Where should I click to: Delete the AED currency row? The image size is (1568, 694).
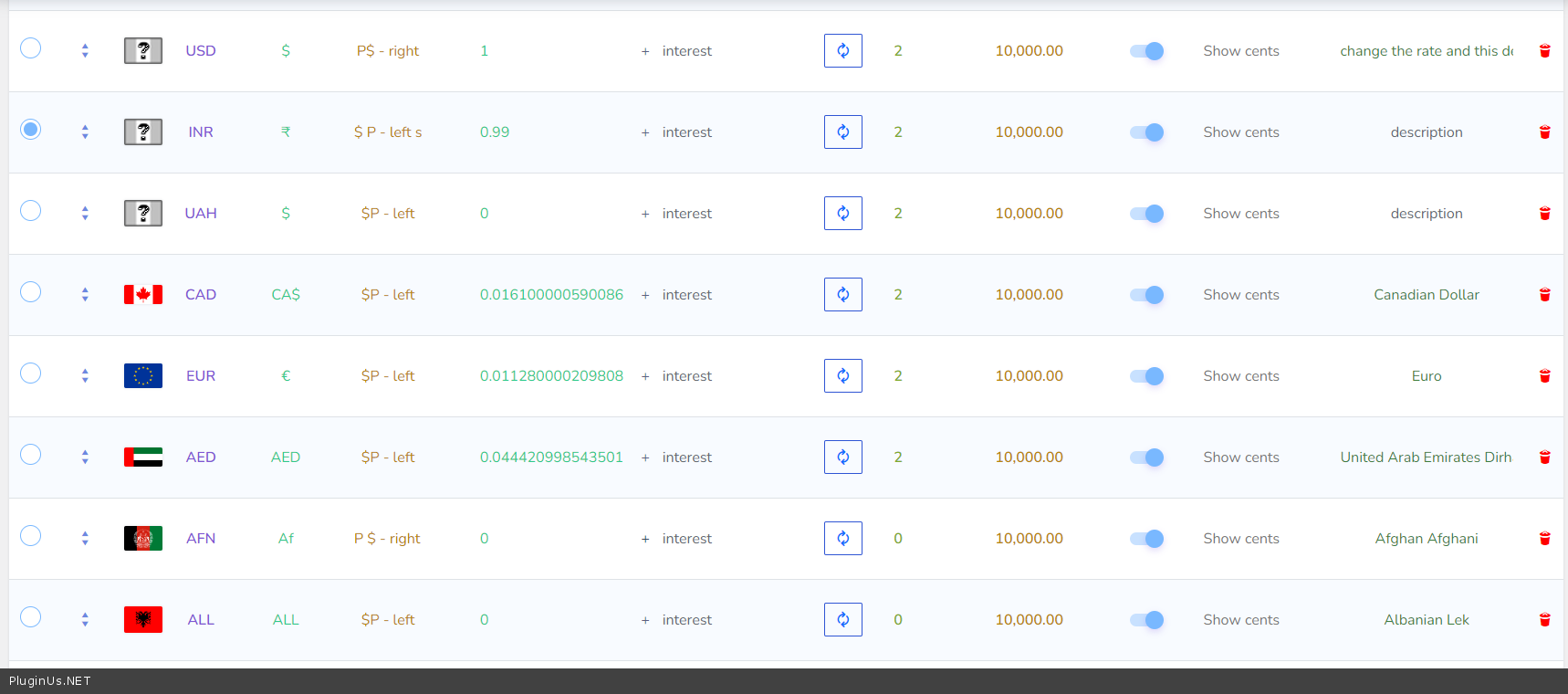pyautogui.click(x=1544, y=457)
